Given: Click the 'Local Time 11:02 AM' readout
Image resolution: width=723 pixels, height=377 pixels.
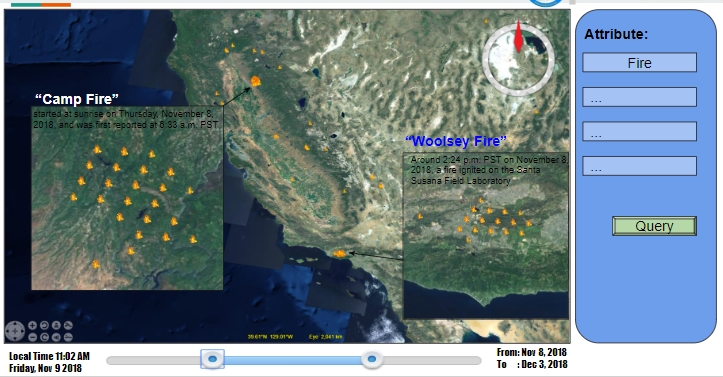Looking at the screenshot, I should point(49,356).
